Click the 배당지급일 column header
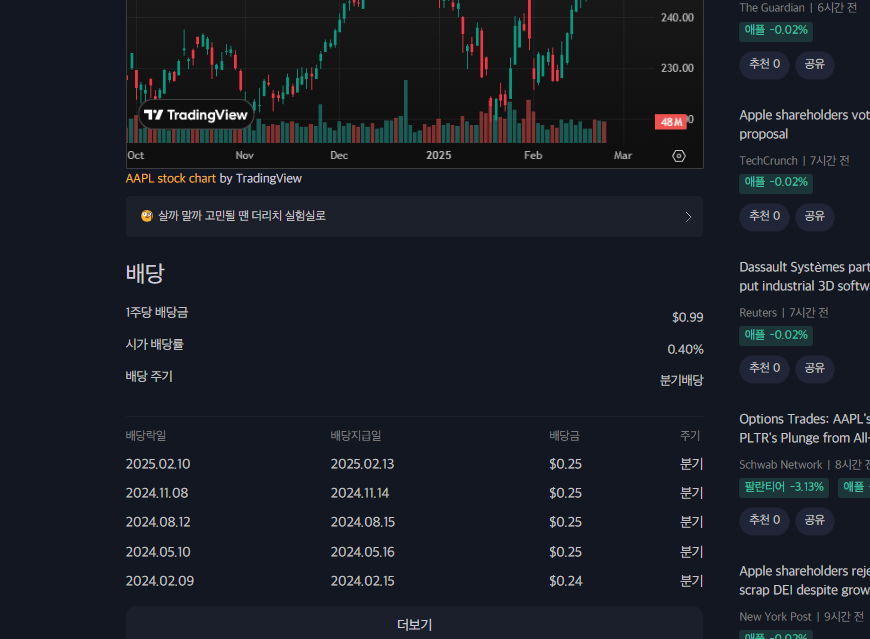Image resolution: width=870 pixels, height=639 pixels. (x=356, y=435)
